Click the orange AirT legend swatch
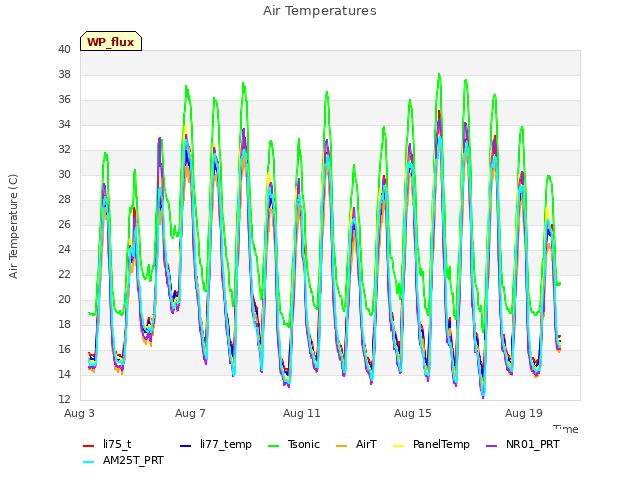 [x=342, y=446]
